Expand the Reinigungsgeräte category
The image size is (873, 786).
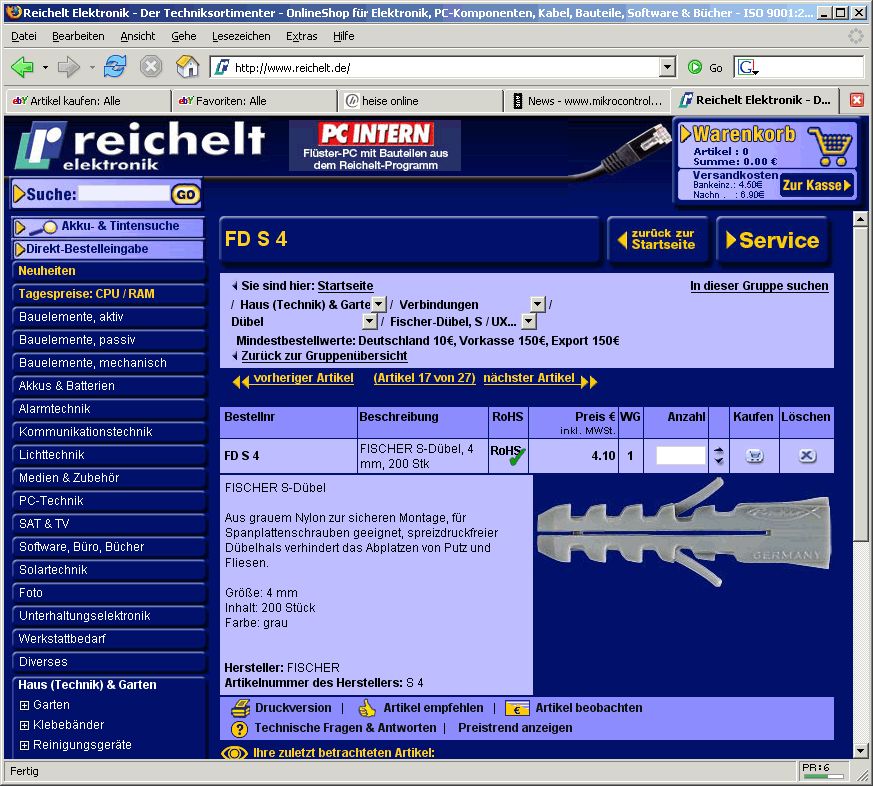click(x=25, y=745)
